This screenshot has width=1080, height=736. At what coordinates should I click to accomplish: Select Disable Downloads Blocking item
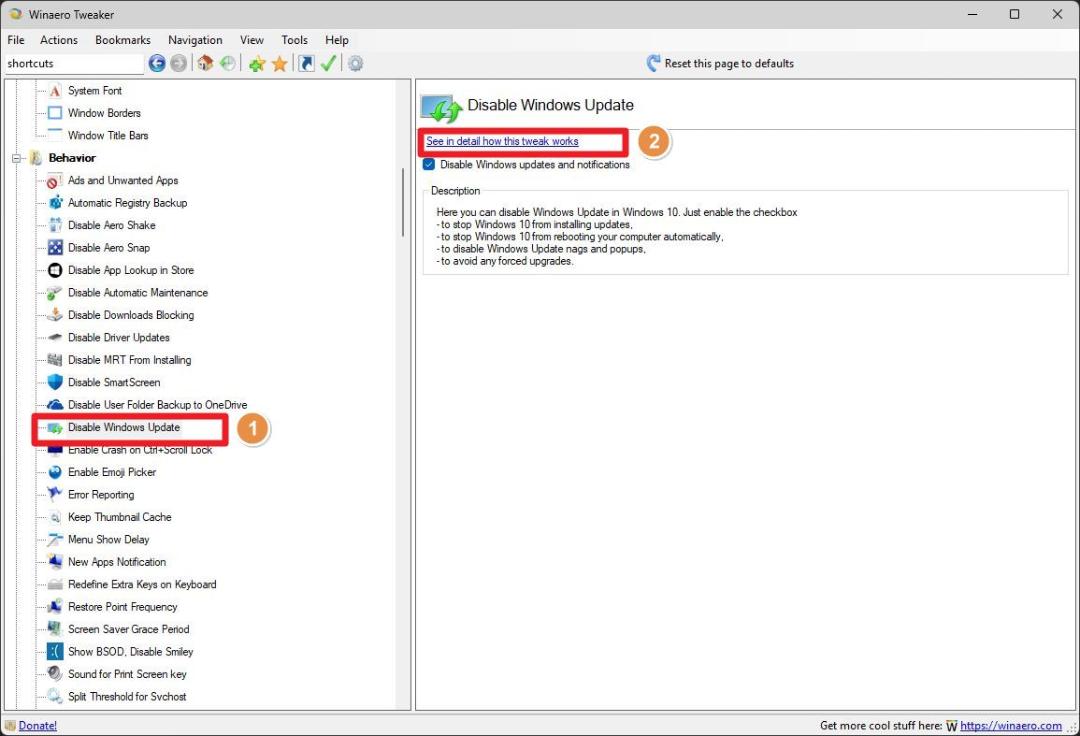point(131,315)
